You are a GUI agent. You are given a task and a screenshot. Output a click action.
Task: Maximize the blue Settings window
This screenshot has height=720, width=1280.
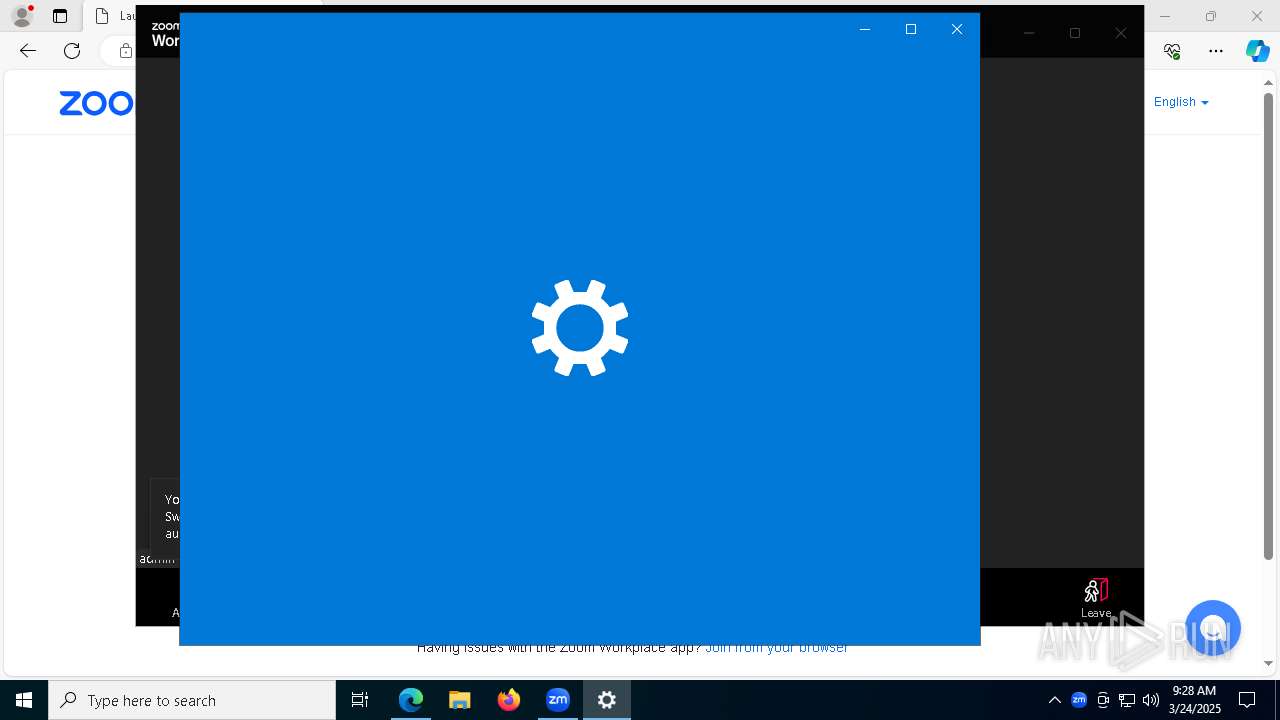[x=911, y=29]
